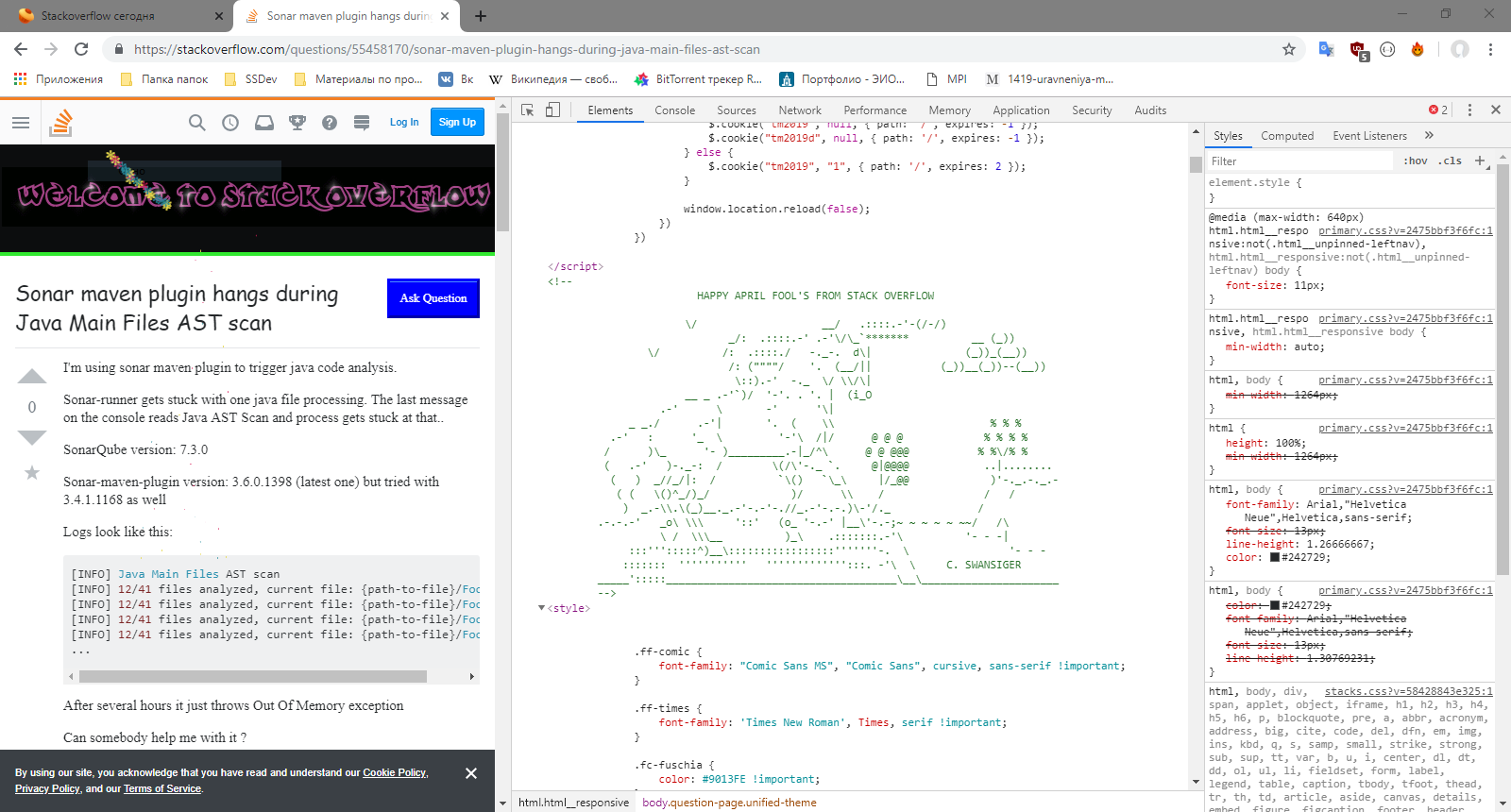
Task: Bookmark this page with the star icon
Action: [x=1289, y=49]
